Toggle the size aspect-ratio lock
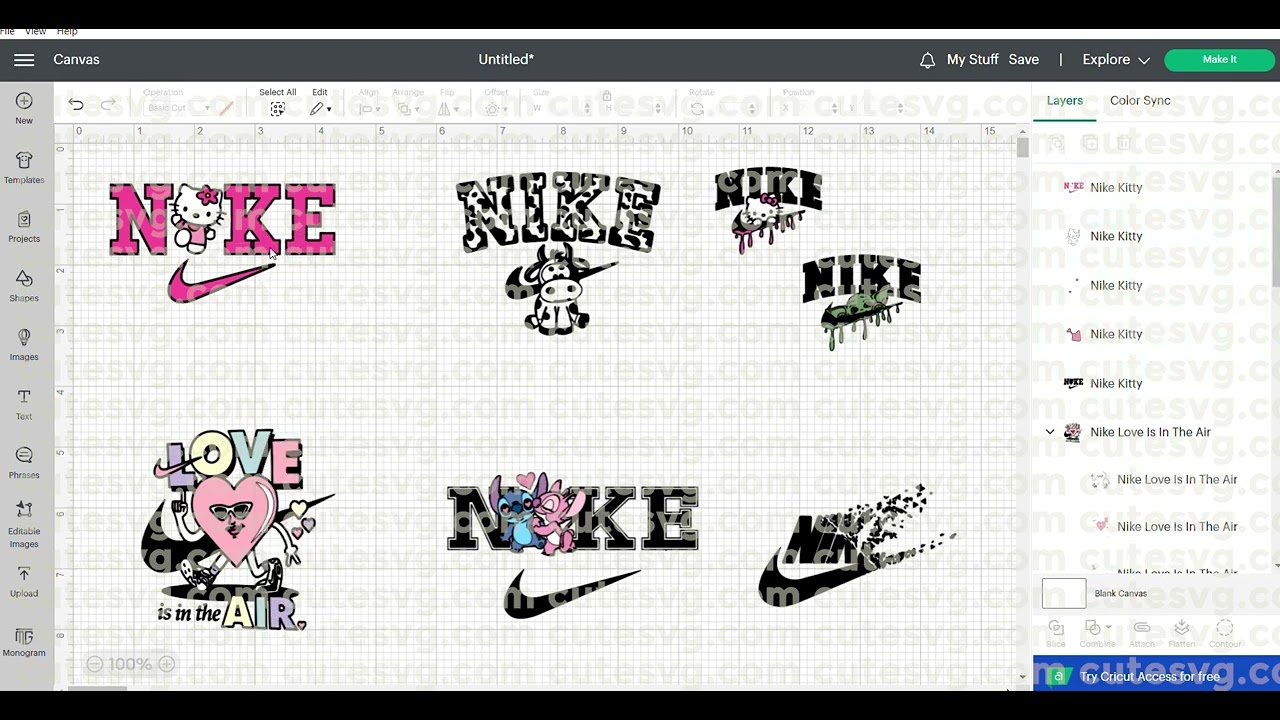1280x720 pixels. (606, 96)
